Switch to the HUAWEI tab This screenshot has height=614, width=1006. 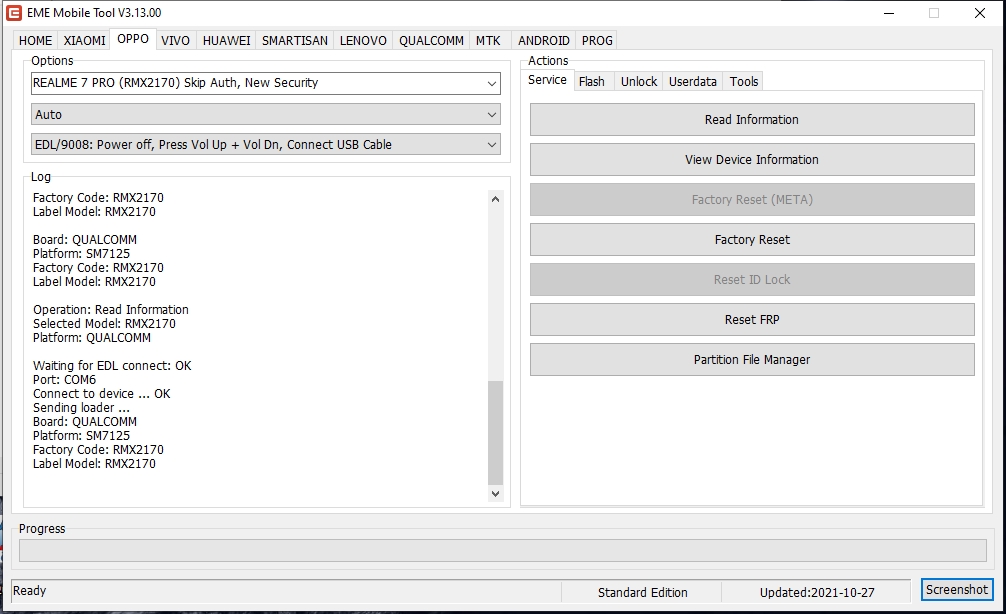click(226, 40)
